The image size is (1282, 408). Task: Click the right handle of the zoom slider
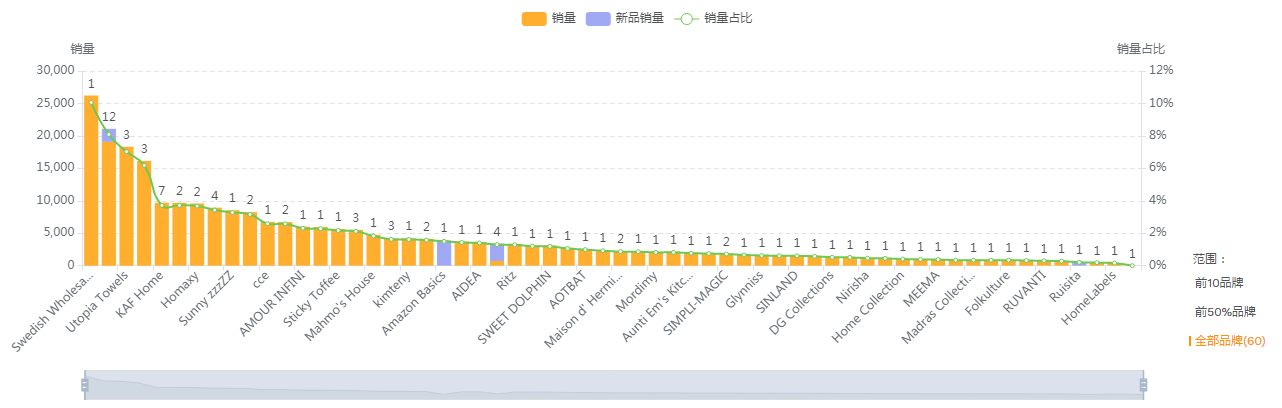(1143, 385)
